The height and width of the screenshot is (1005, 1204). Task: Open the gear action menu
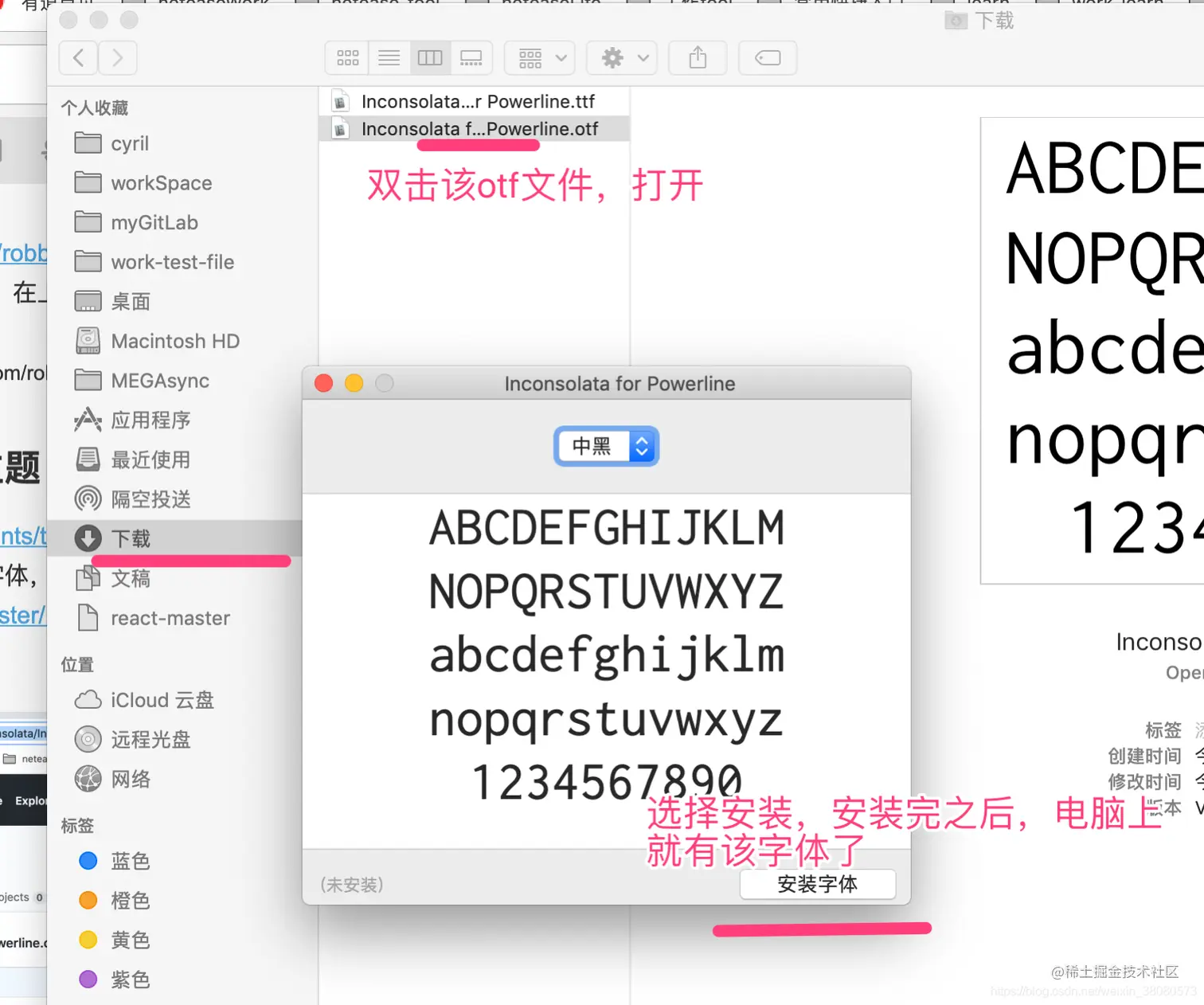tap(623, 57)
